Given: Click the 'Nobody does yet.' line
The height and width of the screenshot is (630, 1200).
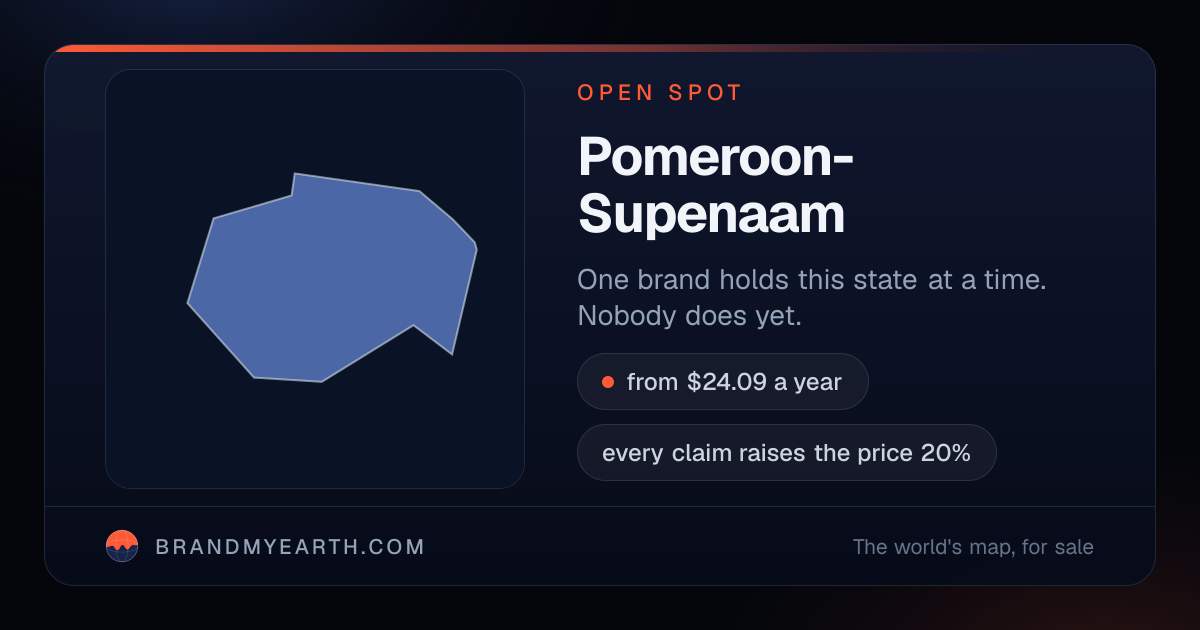Looking at the screenshot, I should coord(690,315).
